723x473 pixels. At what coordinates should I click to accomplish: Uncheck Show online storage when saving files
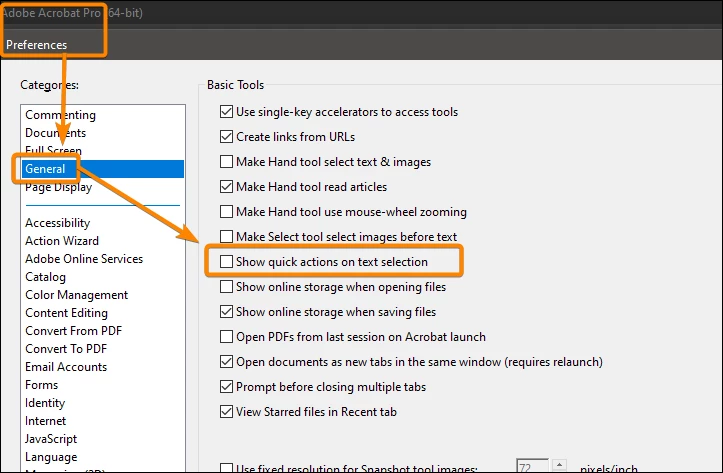coord(226,312)
